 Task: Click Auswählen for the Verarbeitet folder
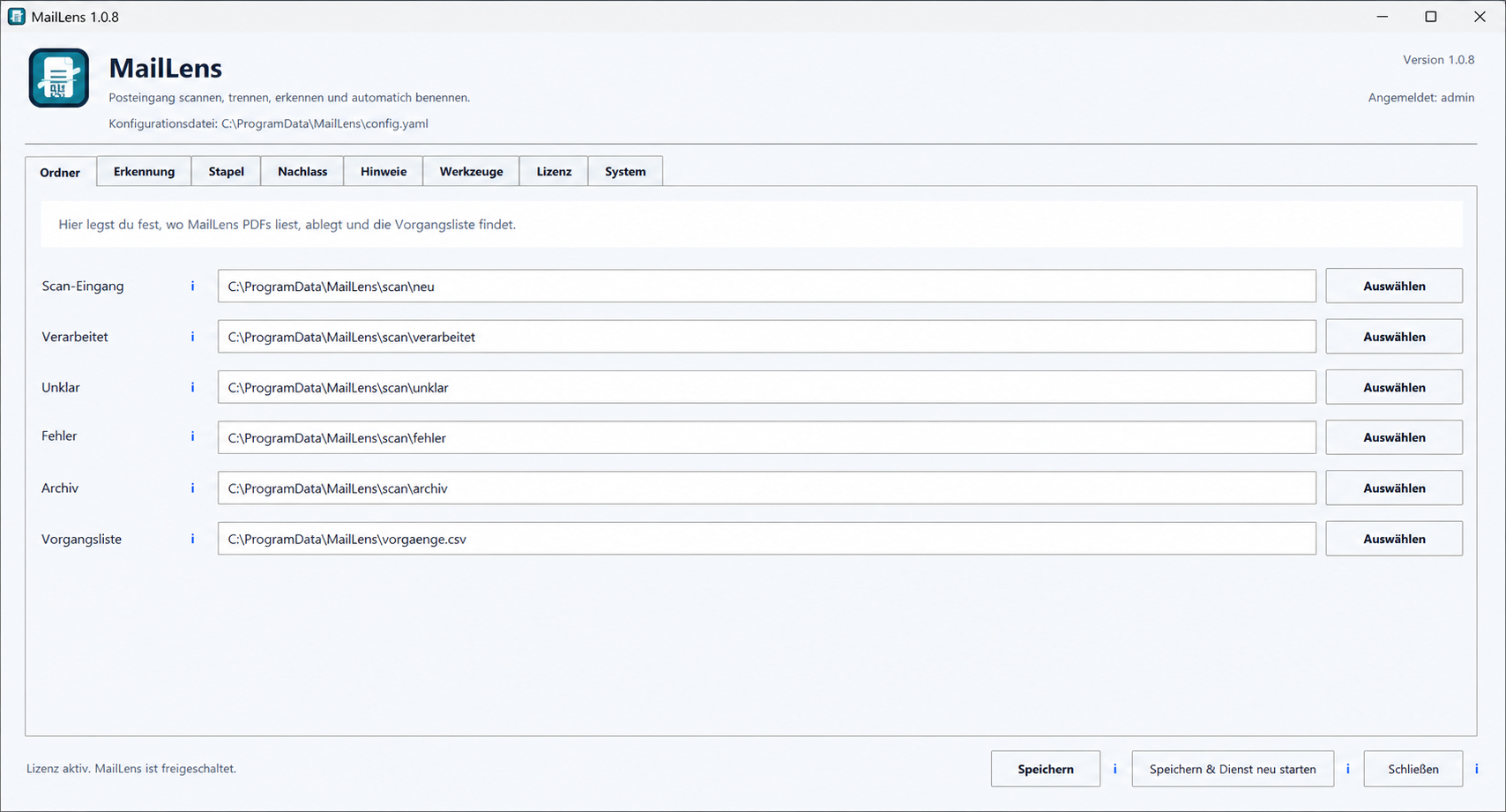click(x=1394, y=337)
